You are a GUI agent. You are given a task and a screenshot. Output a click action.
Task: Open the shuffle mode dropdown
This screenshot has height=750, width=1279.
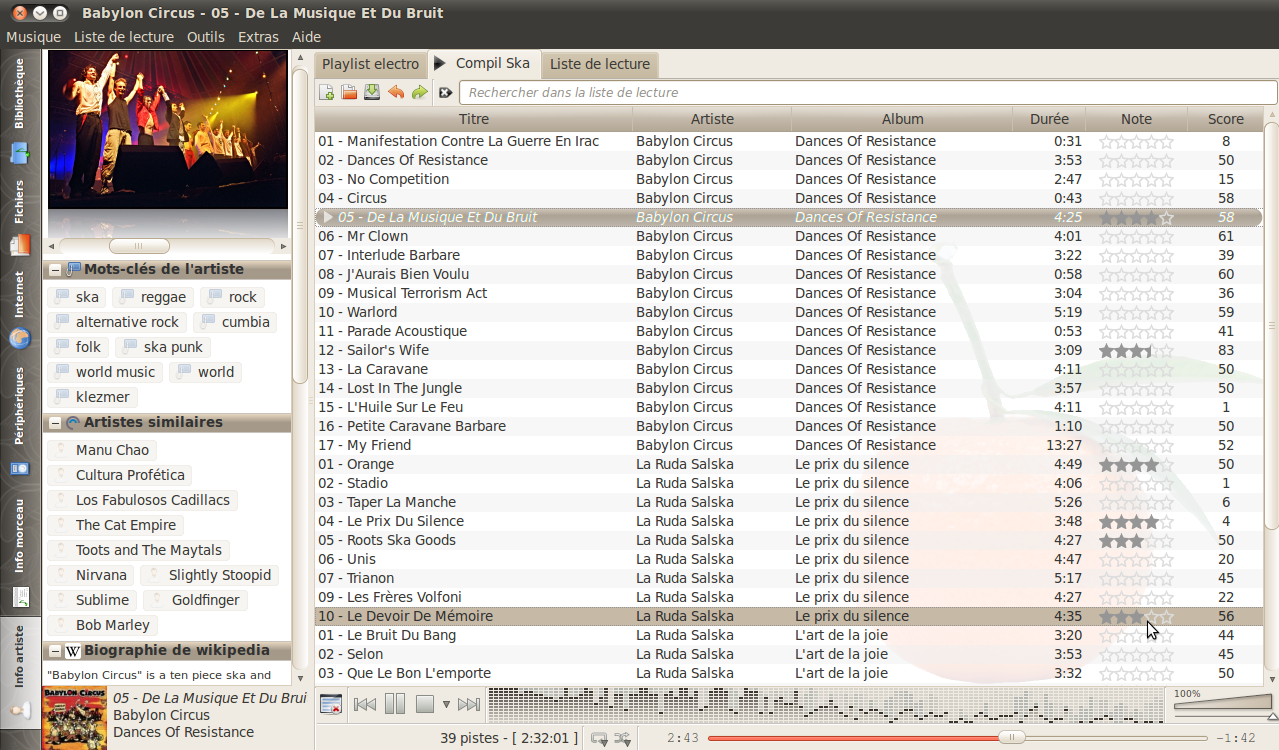(x=622, y=738)
